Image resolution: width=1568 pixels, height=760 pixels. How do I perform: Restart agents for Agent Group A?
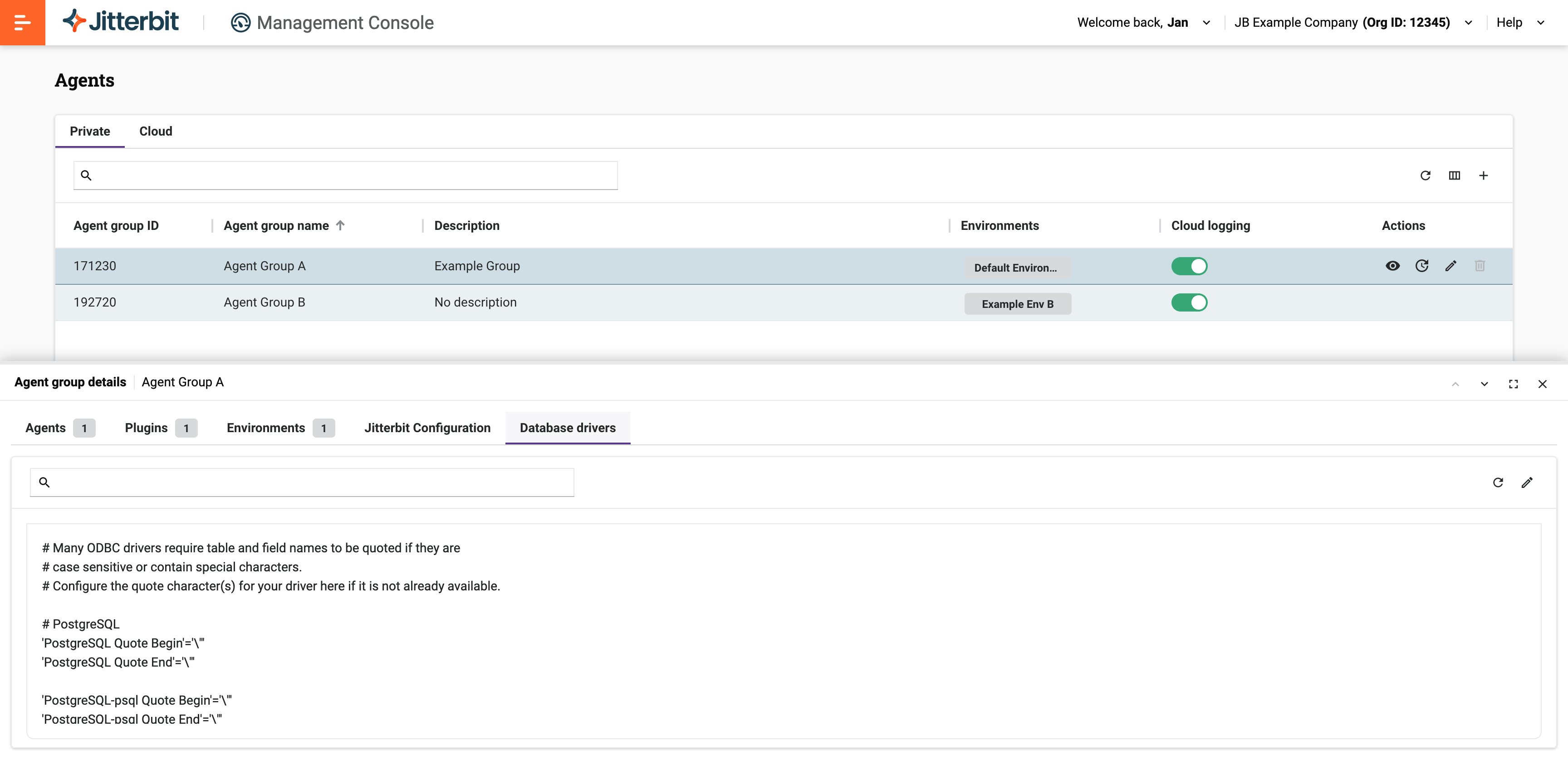[x=1422, y=266]
